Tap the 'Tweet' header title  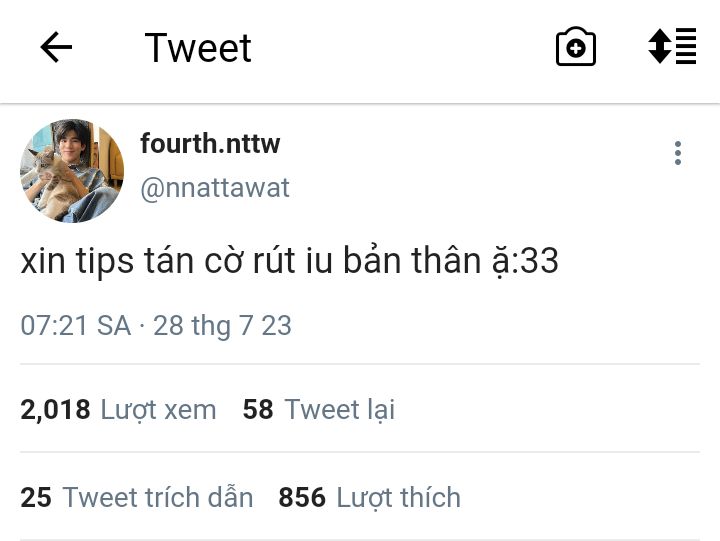[198, 48]
